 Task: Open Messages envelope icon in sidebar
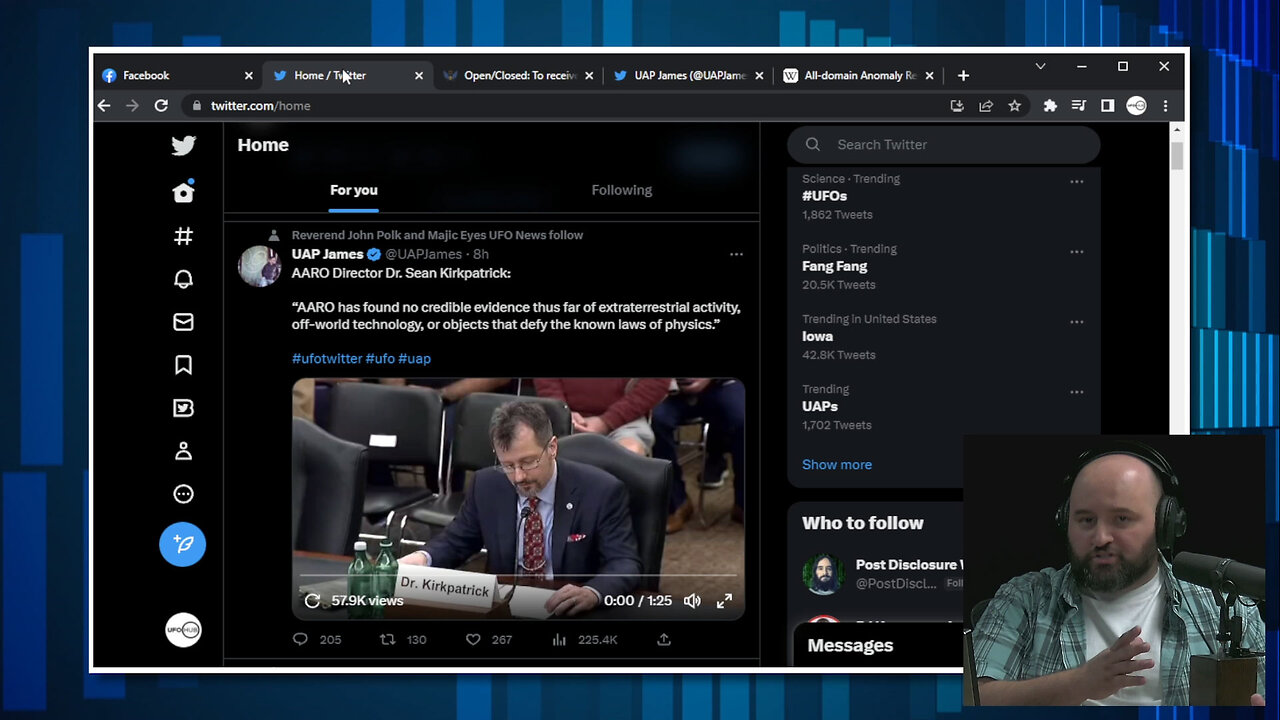(x=183, y=322)
